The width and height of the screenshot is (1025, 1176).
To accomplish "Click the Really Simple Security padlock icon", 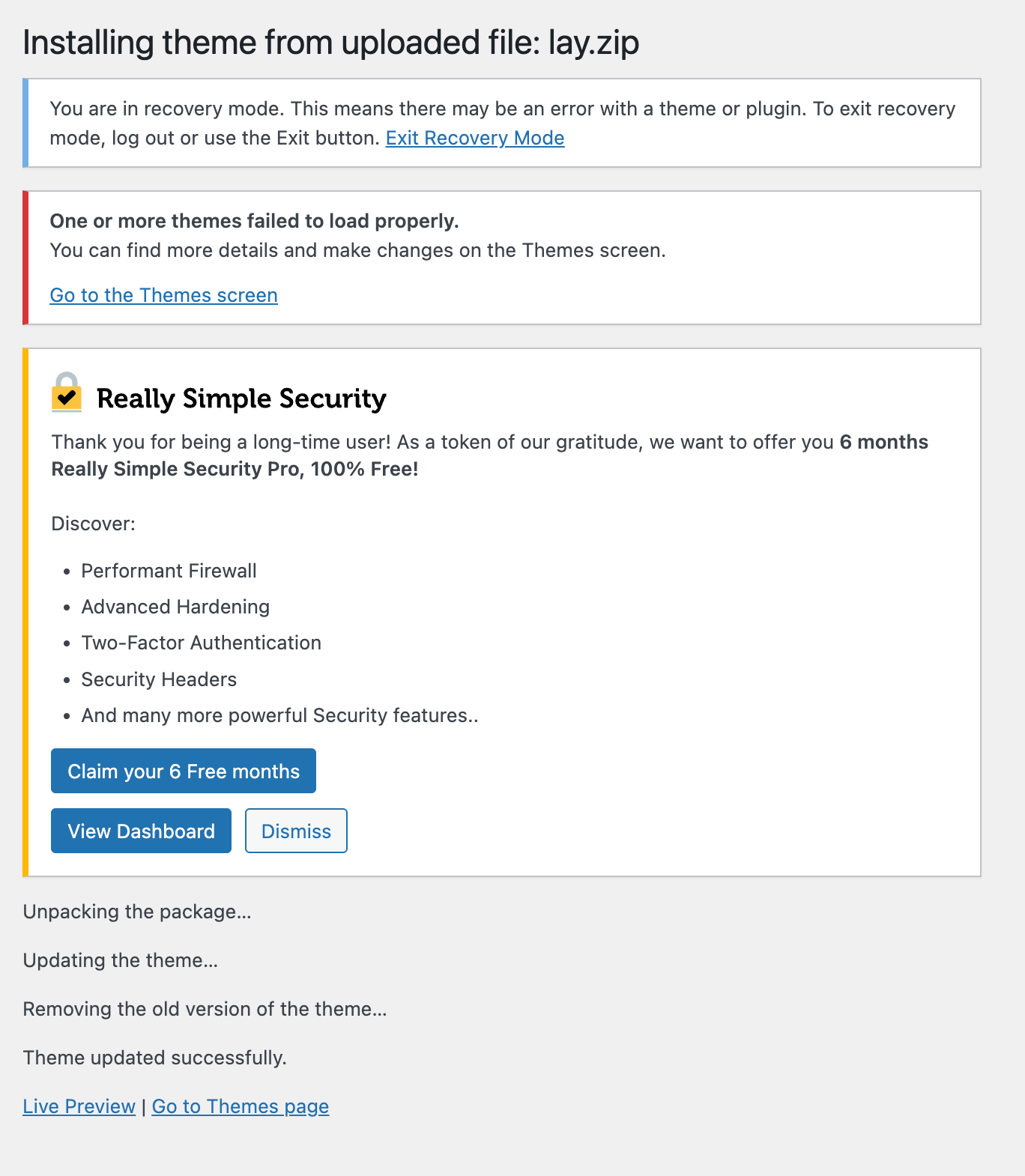I will pos(67,395).
